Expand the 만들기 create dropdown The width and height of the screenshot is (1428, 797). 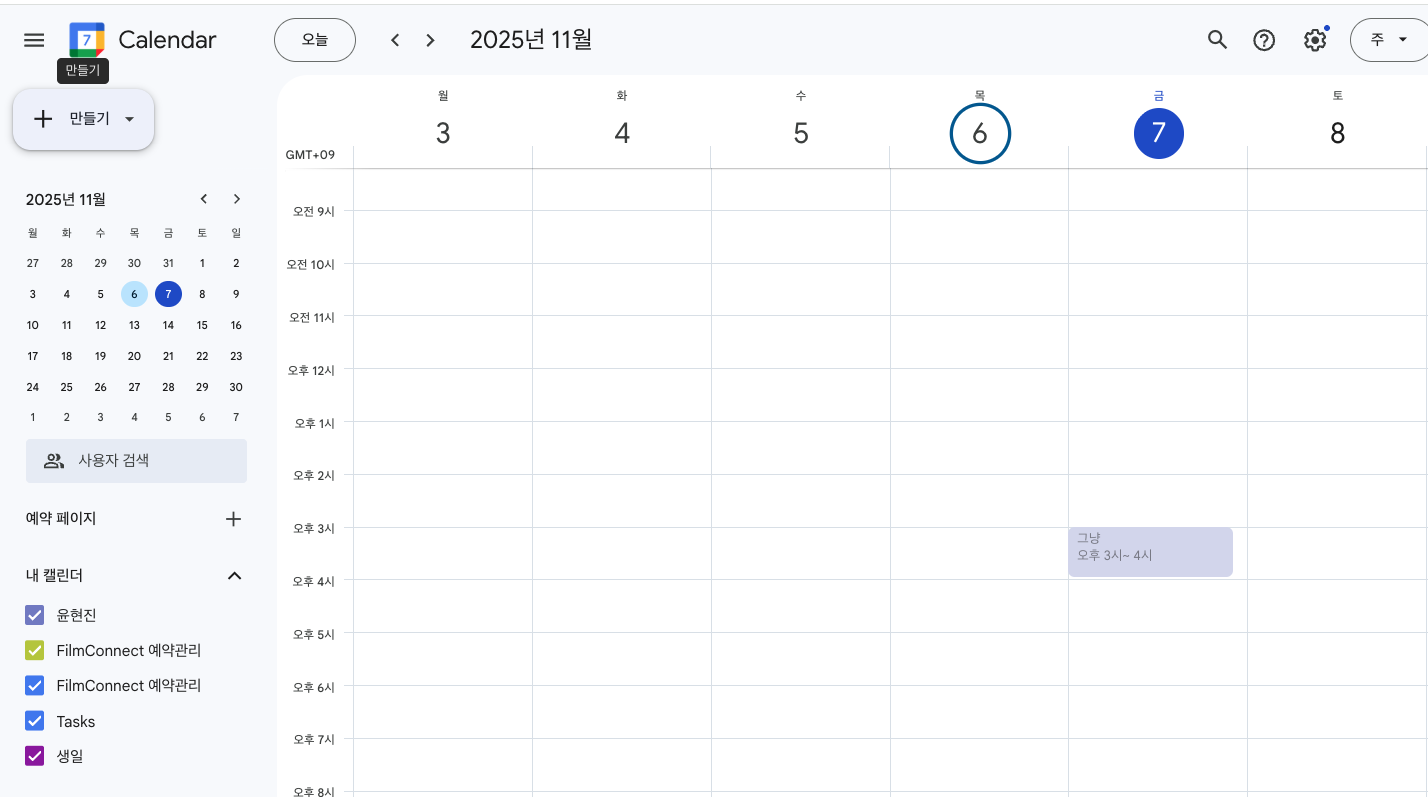129,119
